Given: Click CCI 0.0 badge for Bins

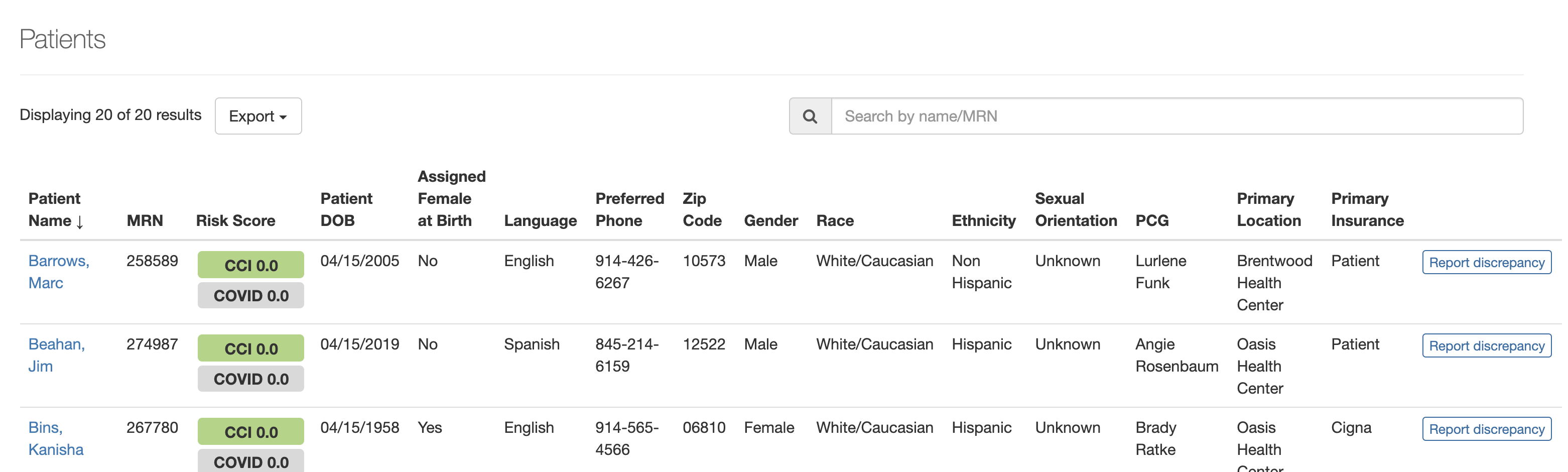Looking at the screenshot, I should (251, 432).
